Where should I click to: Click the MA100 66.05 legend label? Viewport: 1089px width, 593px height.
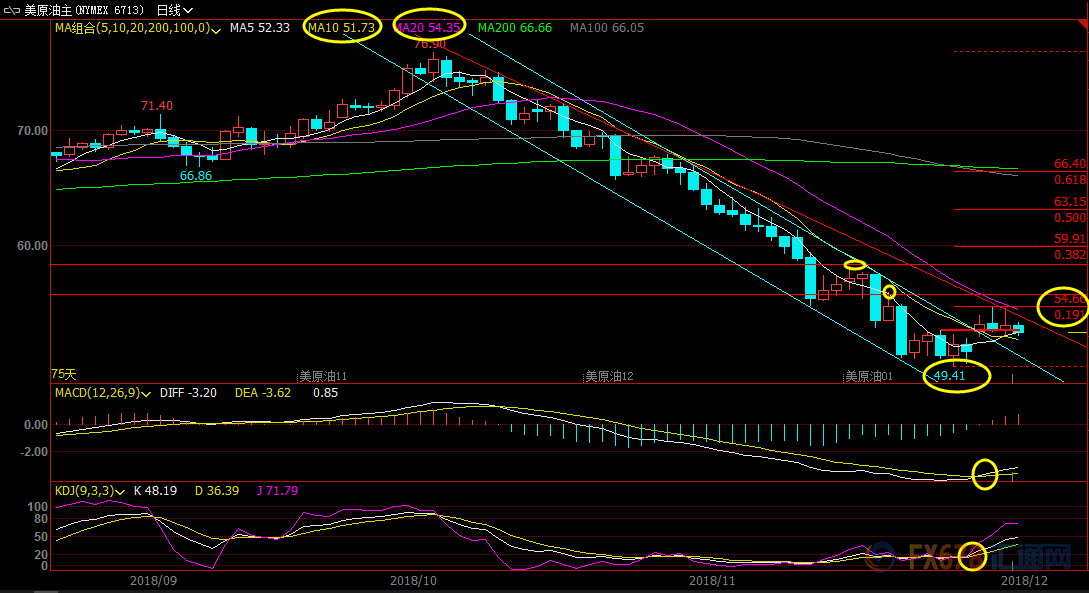[x=606, y=28]
